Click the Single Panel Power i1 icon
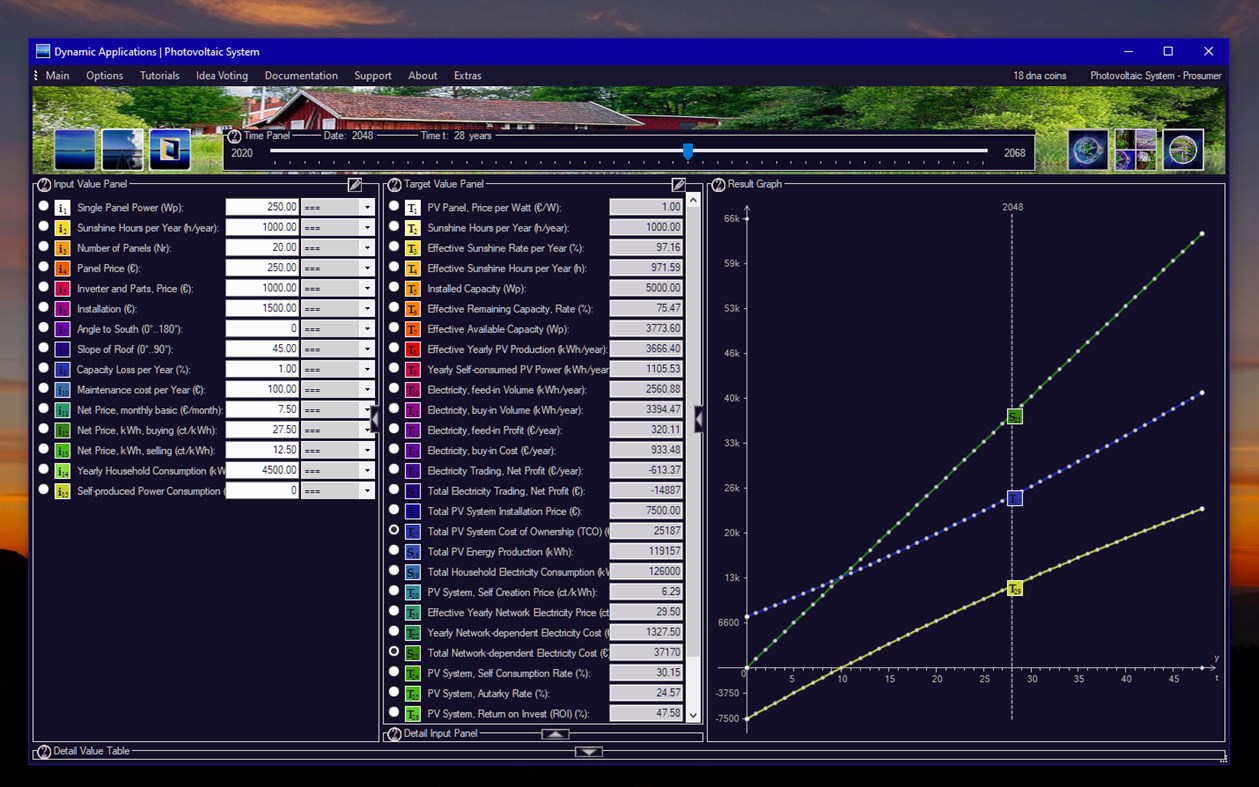The image size is (1259, 787). (x=63, y=208)
